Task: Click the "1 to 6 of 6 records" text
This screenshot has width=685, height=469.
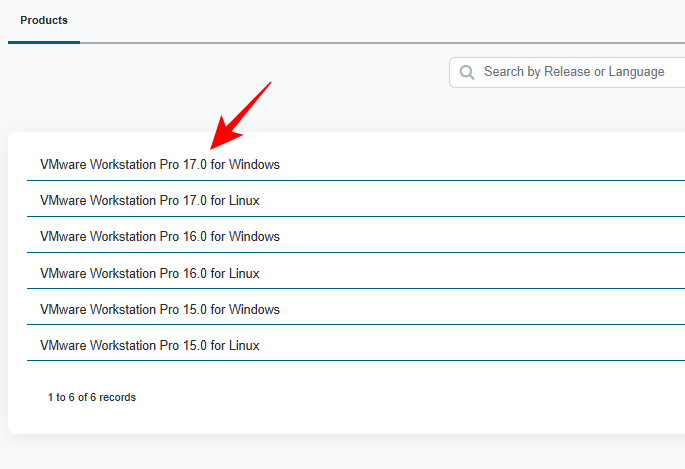Action: click(92, 397)
